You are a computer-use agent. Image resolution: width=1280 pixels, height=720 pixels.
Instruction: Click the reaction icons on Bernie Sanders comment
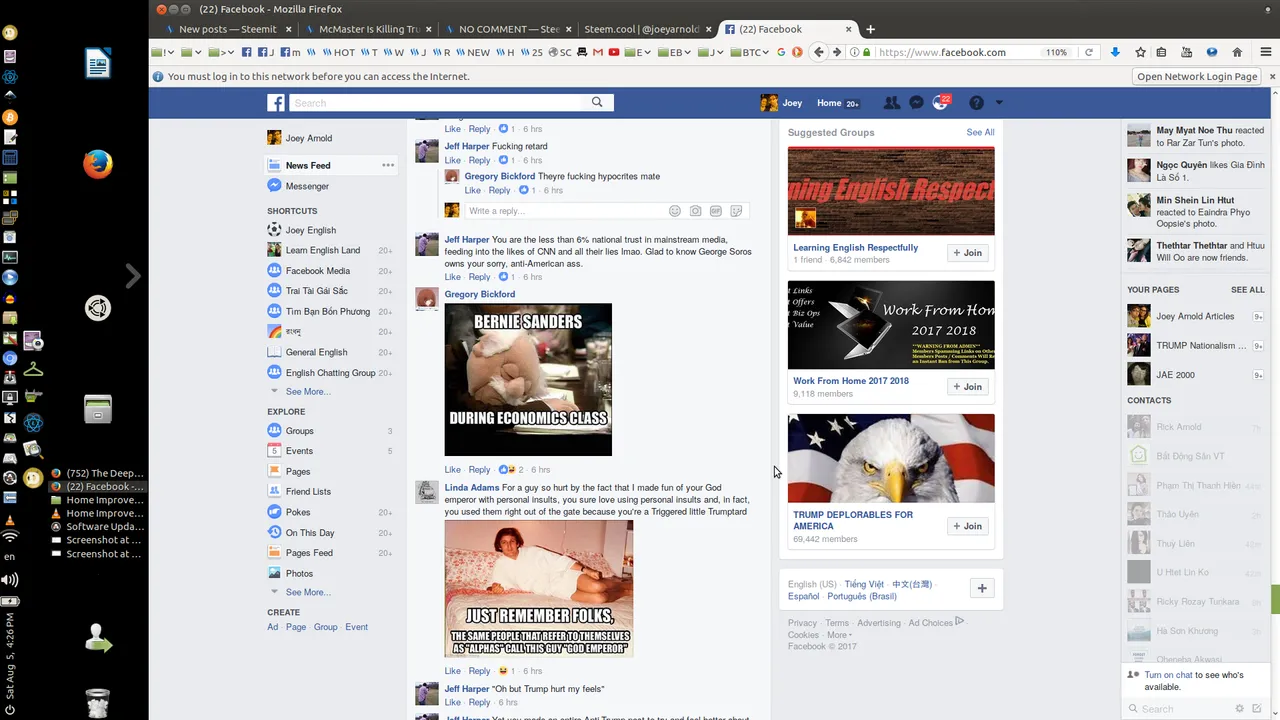(x=507, y=469)
